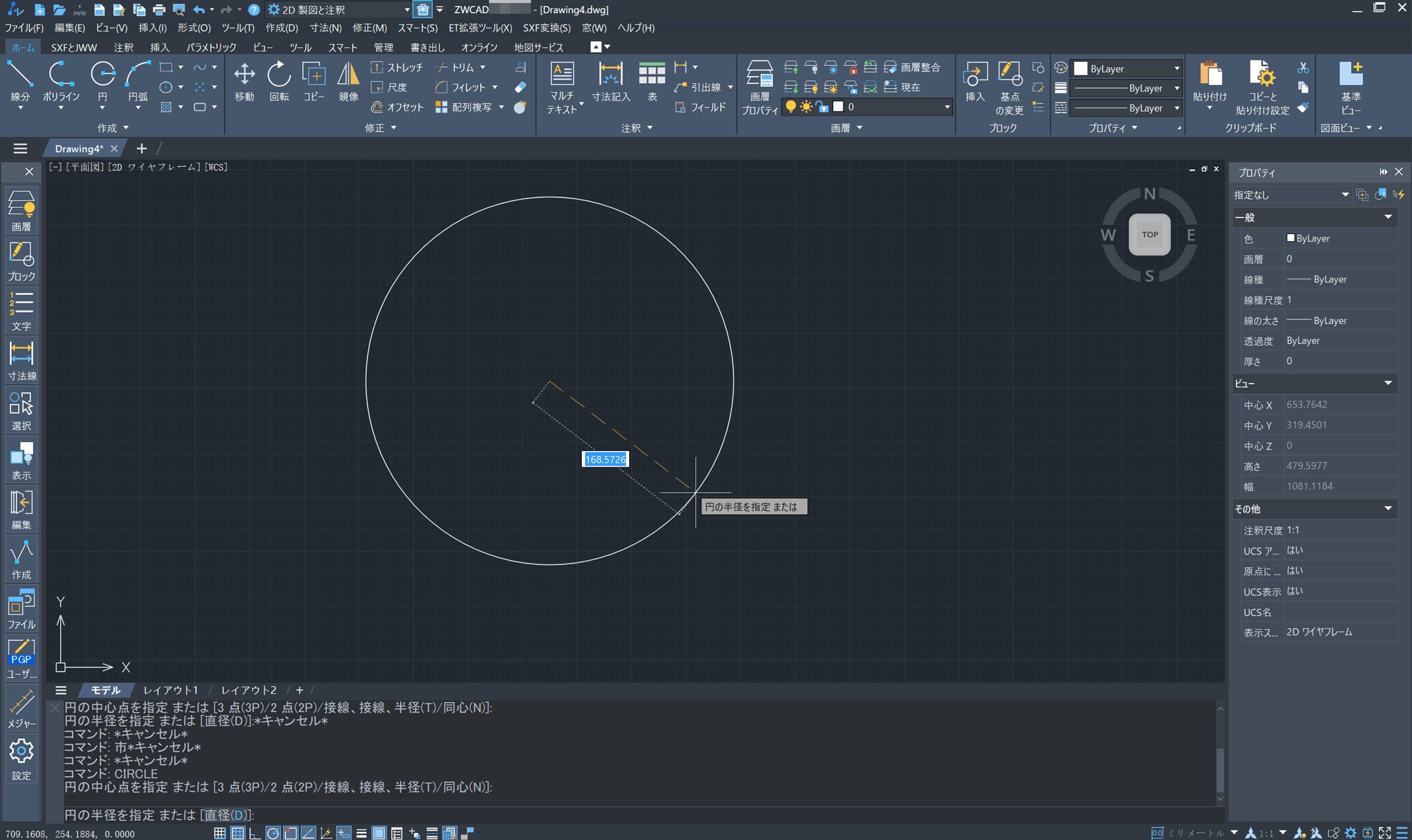This screenshot has height=840, width=1412.
Task: Insert a 表 (Table)
Action: click(652, 81)
